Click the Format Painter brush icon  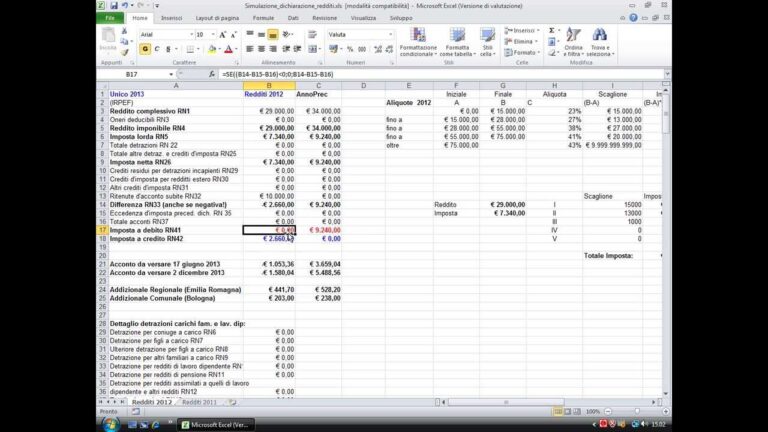[124, 52]
